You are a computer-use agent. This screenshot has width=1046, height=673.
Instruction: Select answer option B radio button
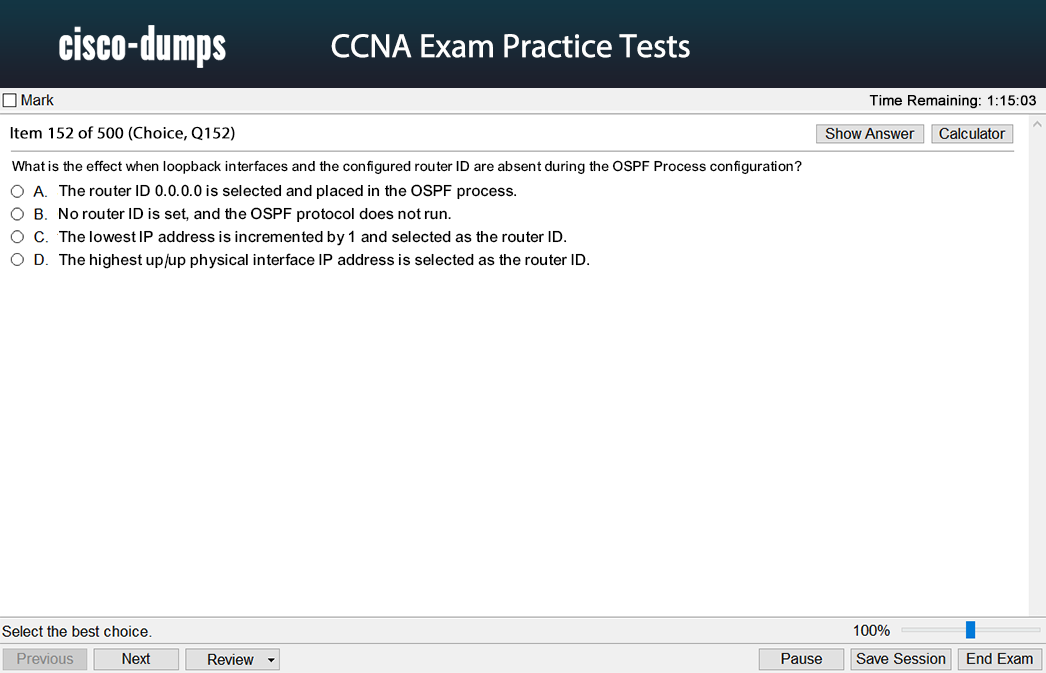17,214
